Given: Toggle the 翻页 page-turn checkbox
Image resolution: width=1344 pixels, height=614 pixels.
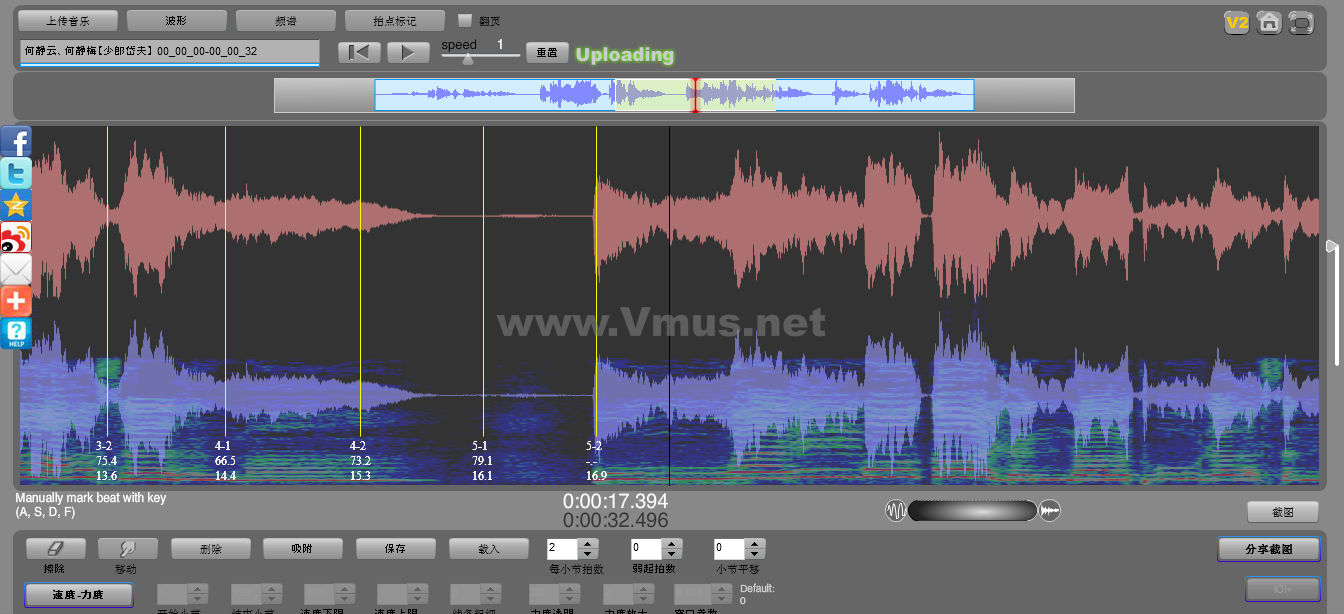Looking at the screenshot, I should tap(464, 20).
